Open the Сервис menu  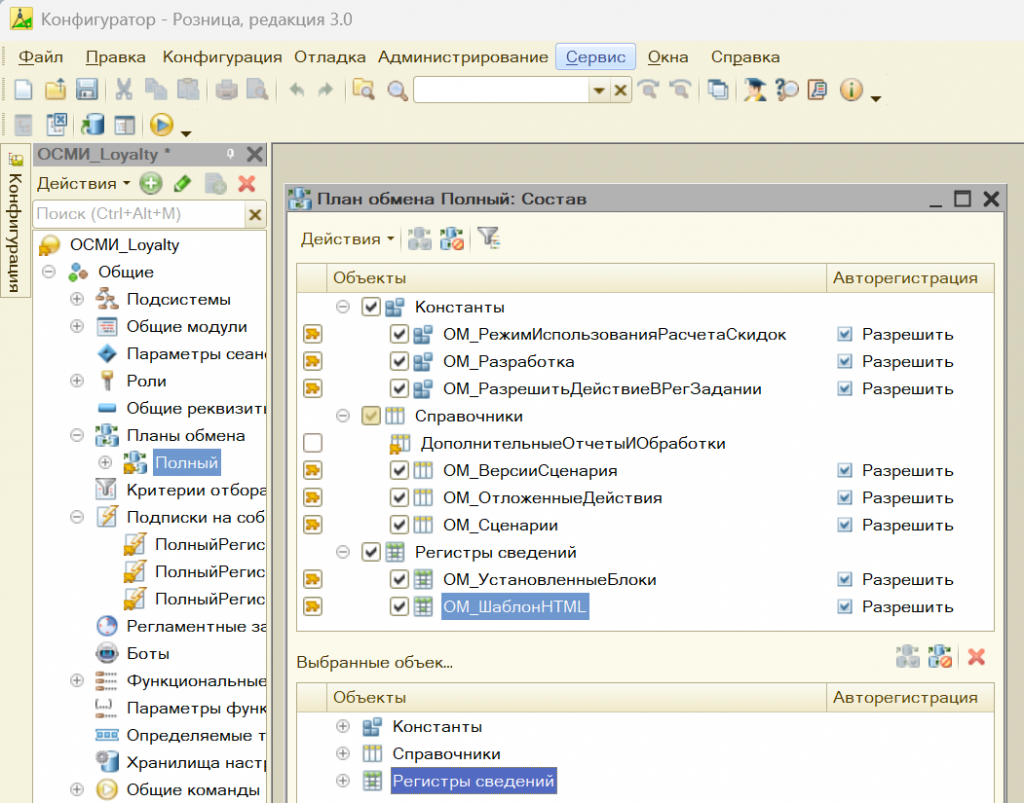(x=595, y=57)
